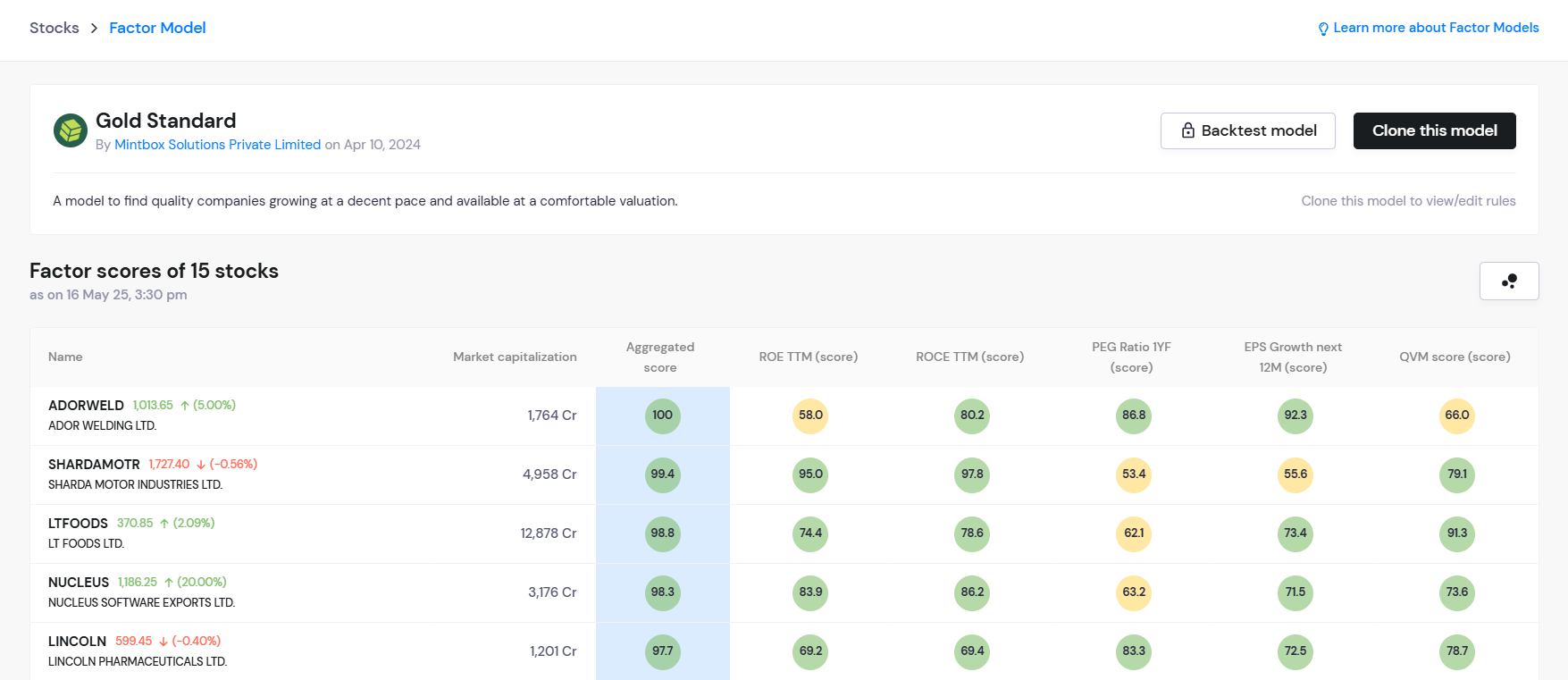Click LTFOODS aggregated score 98.8 badge
The image size is (1568, 680).
(663, 533)
